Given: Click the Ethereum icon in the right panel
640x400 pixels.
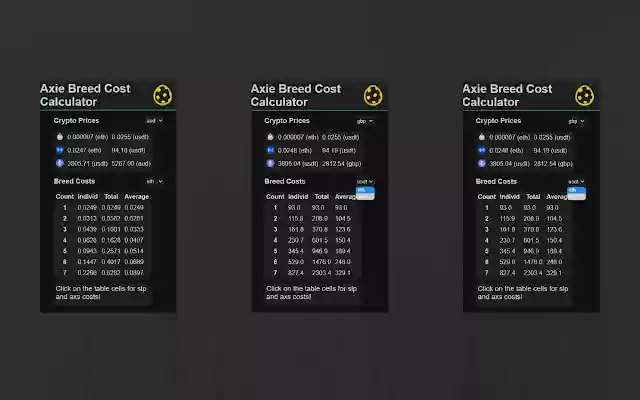Looking at the screenshot, I should [x=482, y=163].
